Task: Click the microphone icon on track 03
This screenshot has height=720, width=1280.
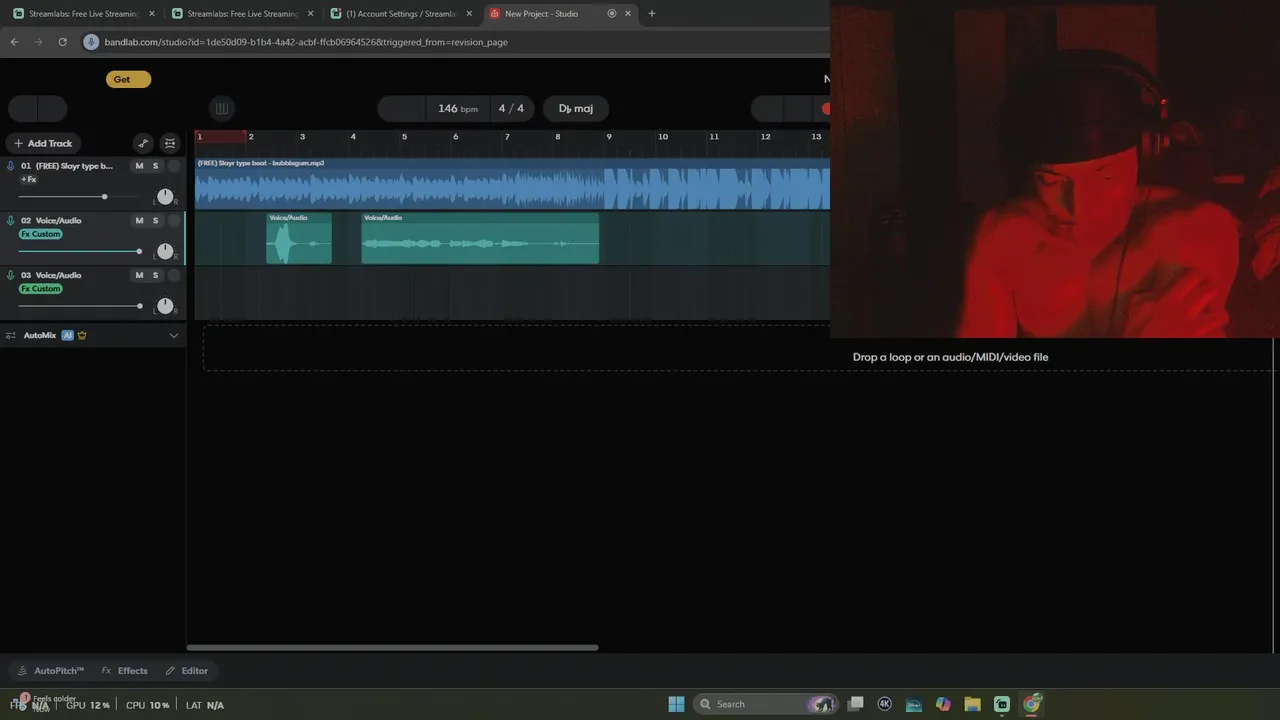Action: click(11, 275)
